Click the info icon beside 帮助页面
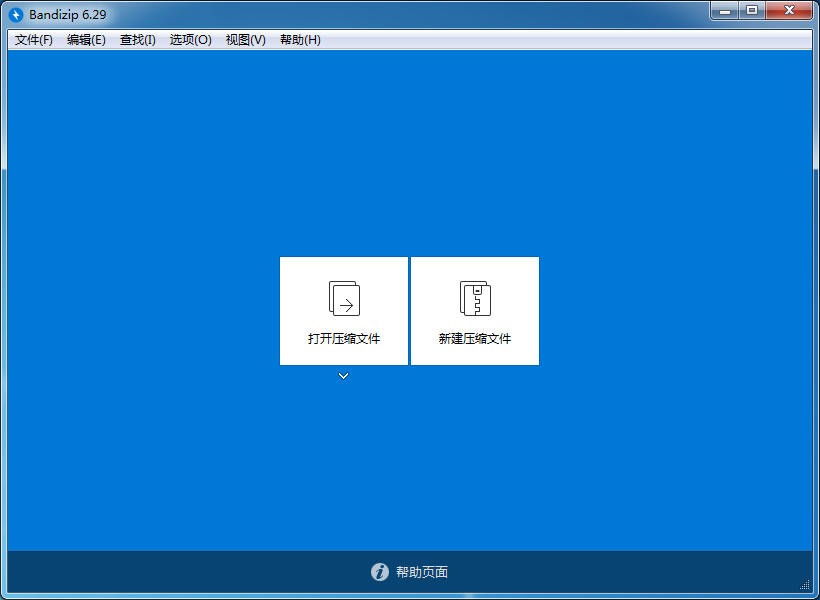820x600 pixels. click(379, 572)
